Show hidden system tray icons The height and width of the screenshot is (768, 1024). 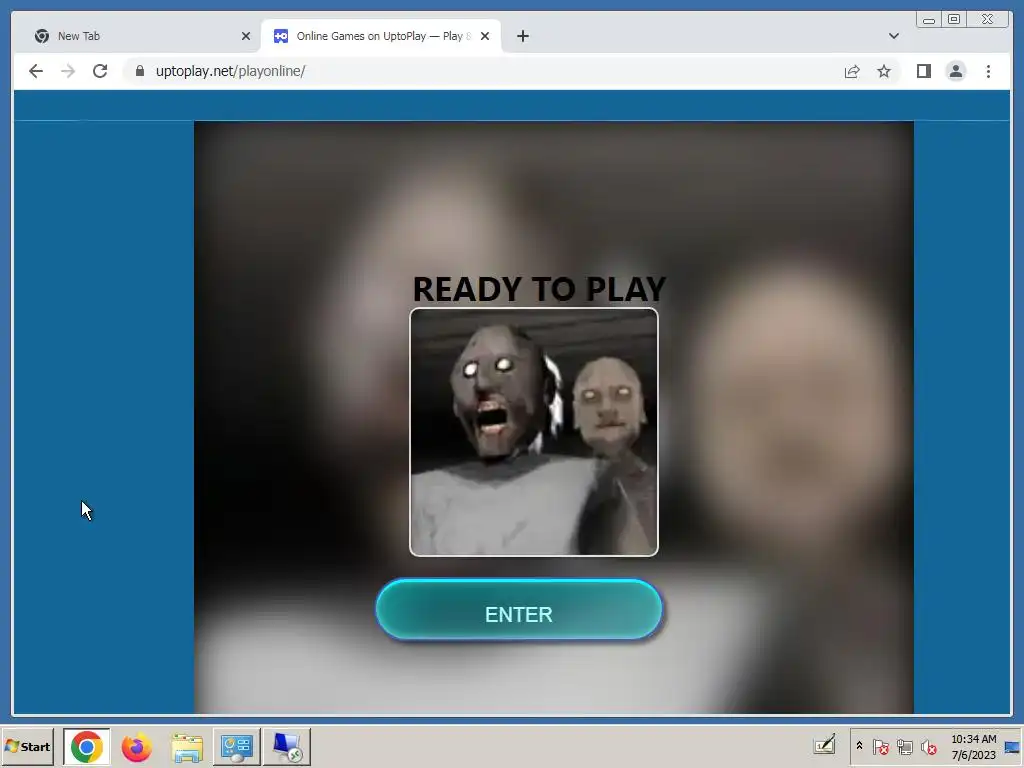point(859,745)
